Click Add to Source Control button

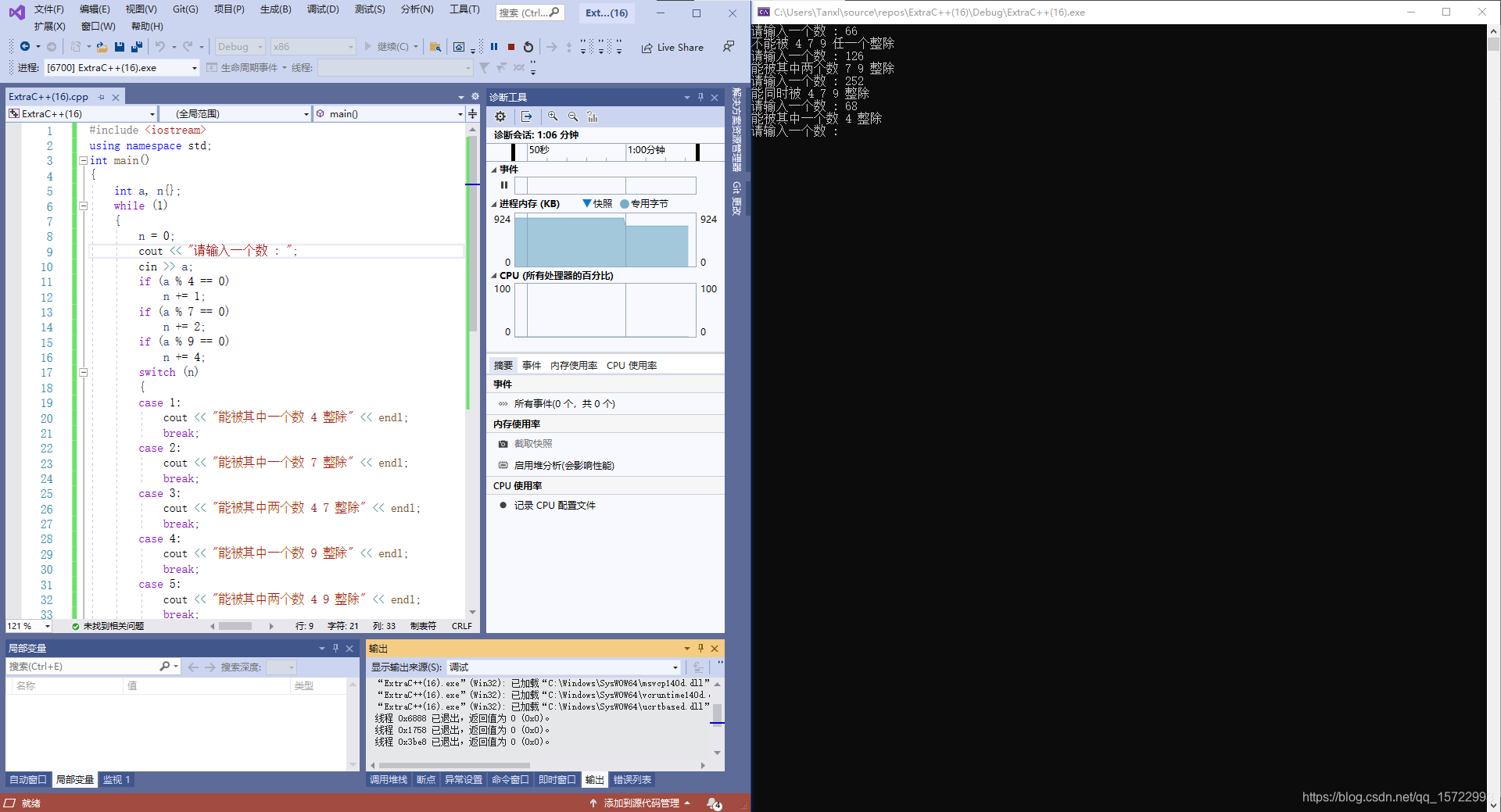pyautogui.click(x=640, y=803)
